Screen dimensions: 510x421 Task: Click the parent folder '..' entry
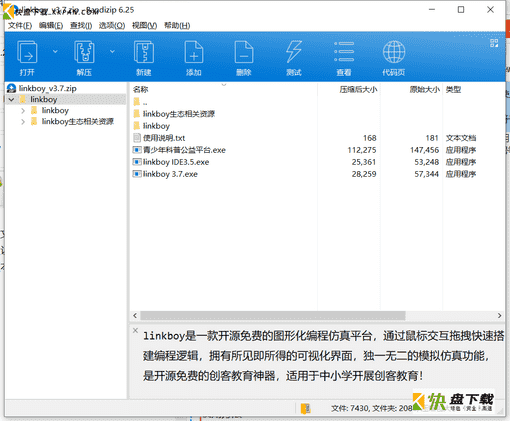point(145,102)
